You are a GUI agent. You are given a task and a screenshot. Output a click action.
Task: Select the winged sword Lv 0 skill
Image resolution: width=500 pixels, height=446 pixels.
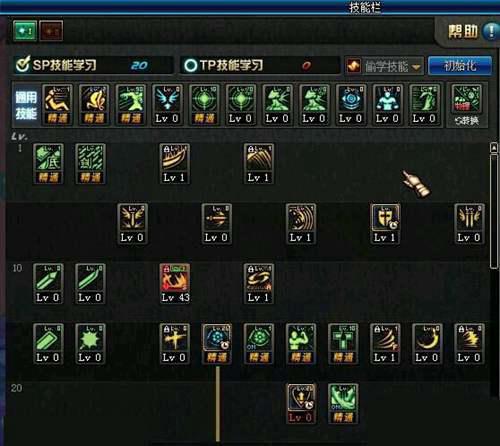point(132,223)
